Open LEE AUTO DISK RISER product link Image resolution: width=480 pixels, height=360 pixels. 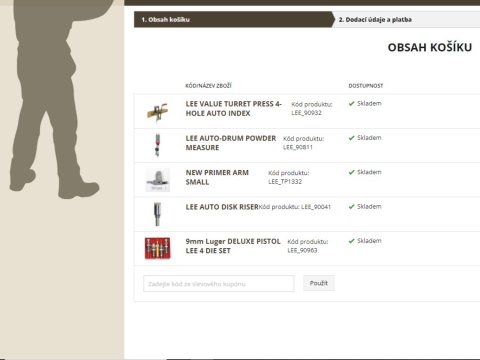(222, 207)
